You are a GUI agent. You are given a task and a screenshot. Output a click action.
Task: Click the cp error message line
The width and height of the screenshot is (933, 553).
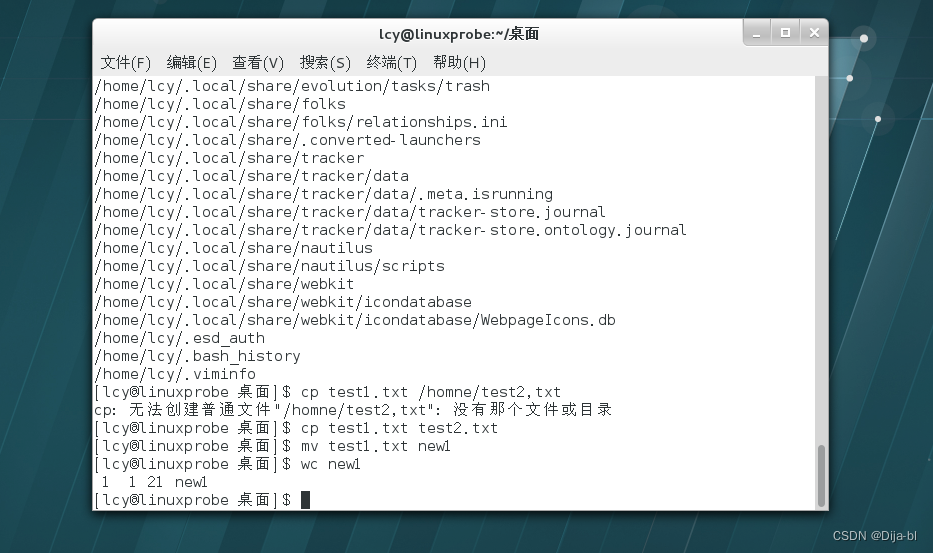353,410
